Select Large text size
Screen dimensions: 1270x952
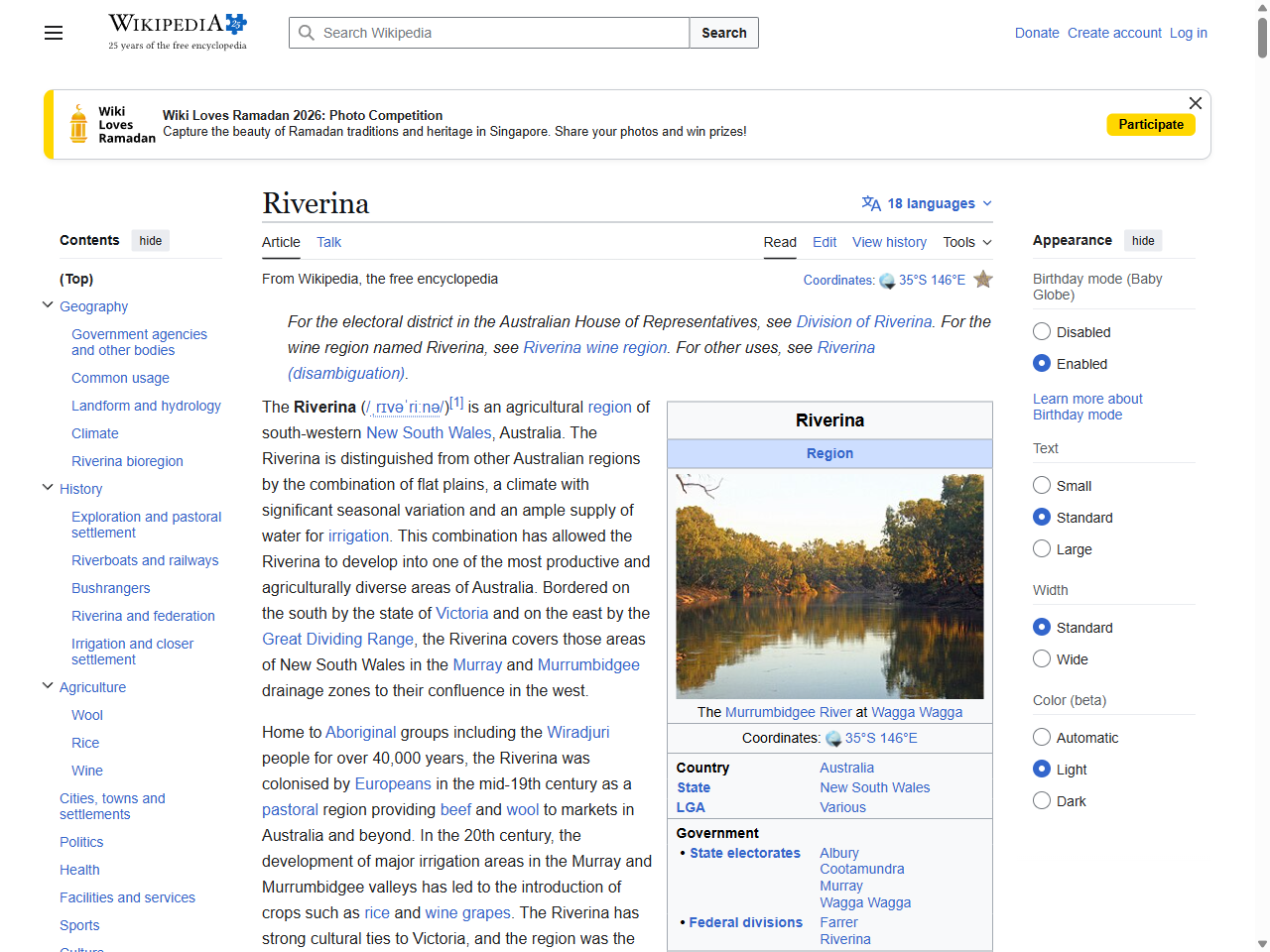coord(1042,548)
